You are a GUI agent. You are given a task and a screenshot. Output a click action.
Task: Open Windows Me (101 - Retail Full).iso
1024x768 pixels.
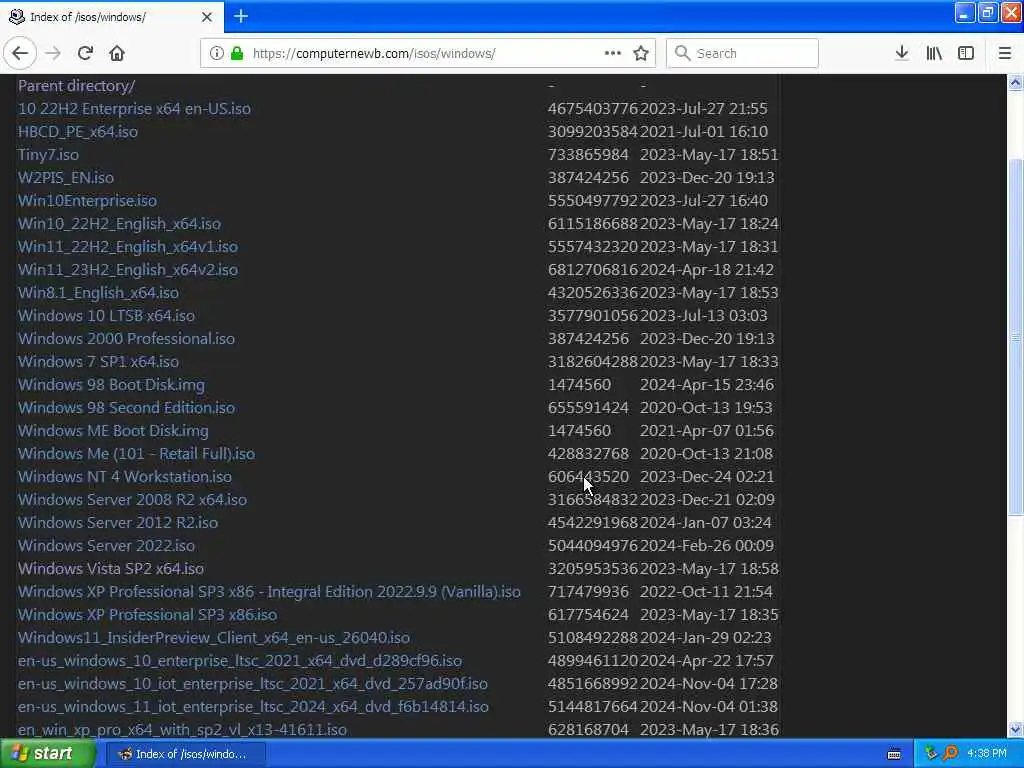click(136, 453)
